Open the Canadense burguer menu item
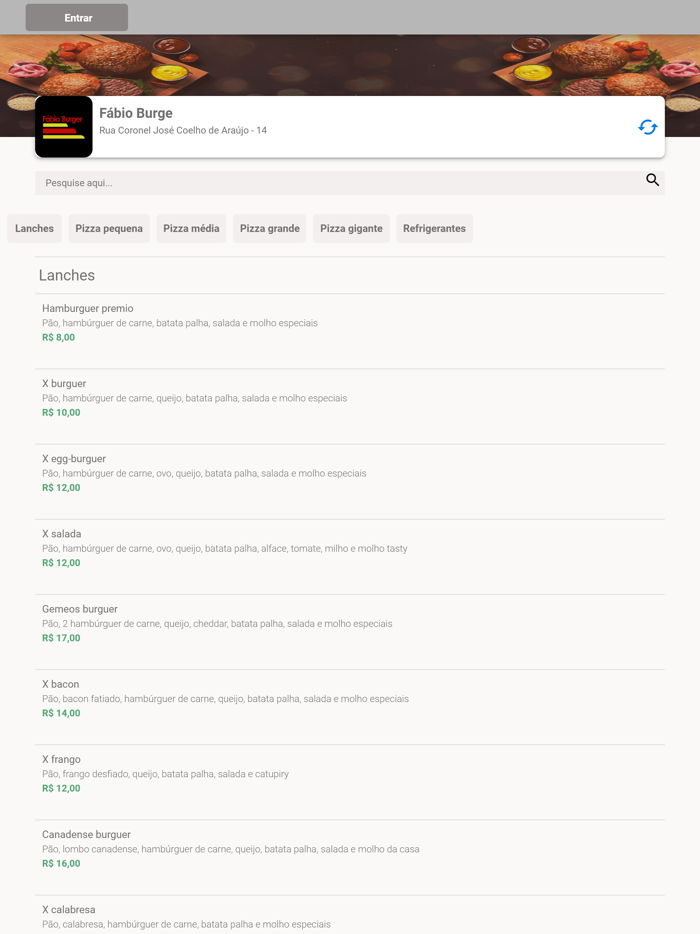The width and height of the screenshot is (700, 934). (350, 857)
